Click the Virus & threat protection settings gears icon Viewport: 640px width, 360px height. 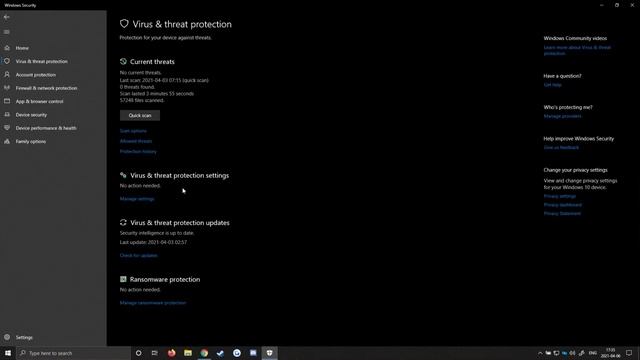coord(123,175)
